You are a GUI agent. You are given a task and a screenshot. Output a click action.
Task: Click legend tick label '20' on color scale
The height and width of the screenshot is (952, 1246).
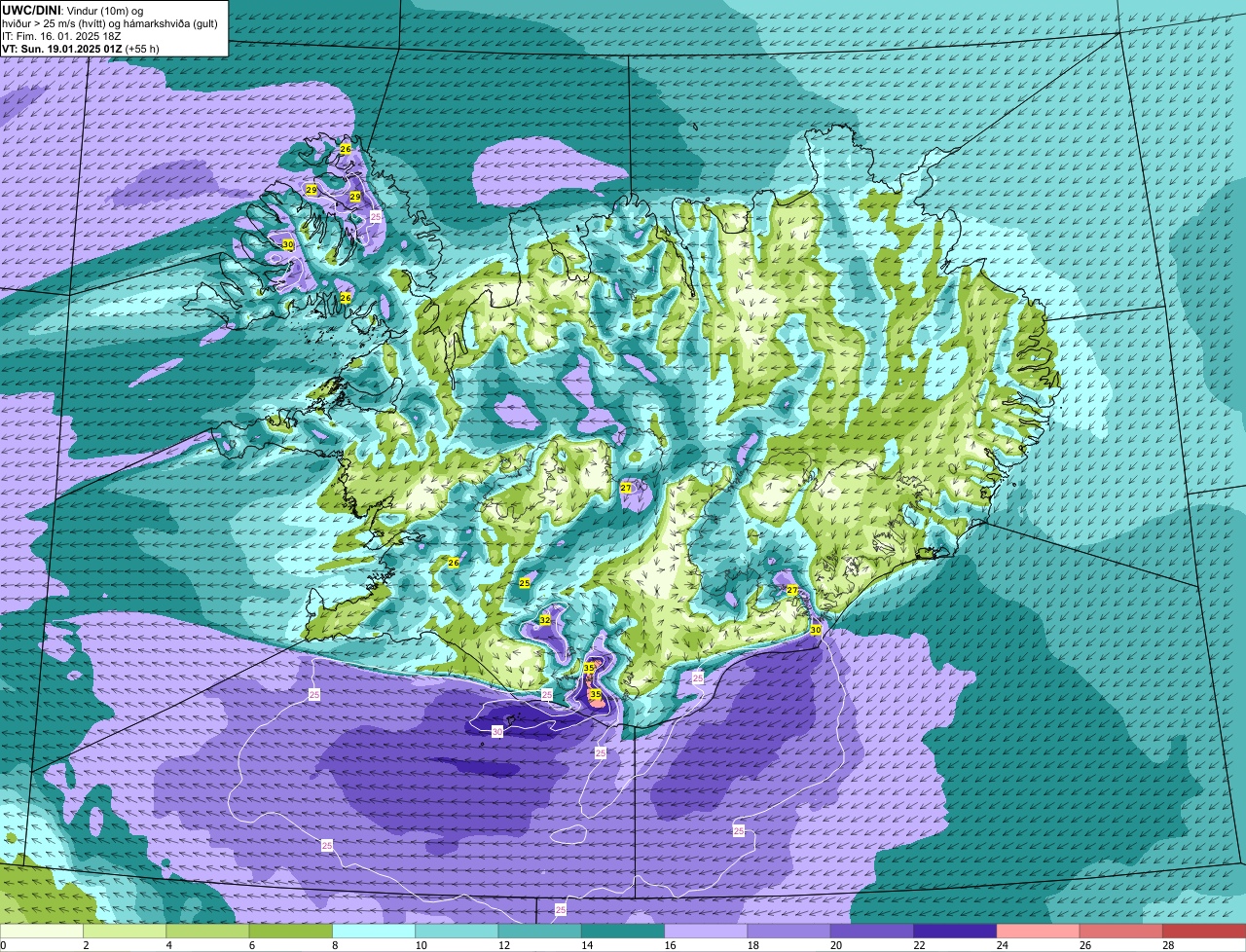pos(836,945)
